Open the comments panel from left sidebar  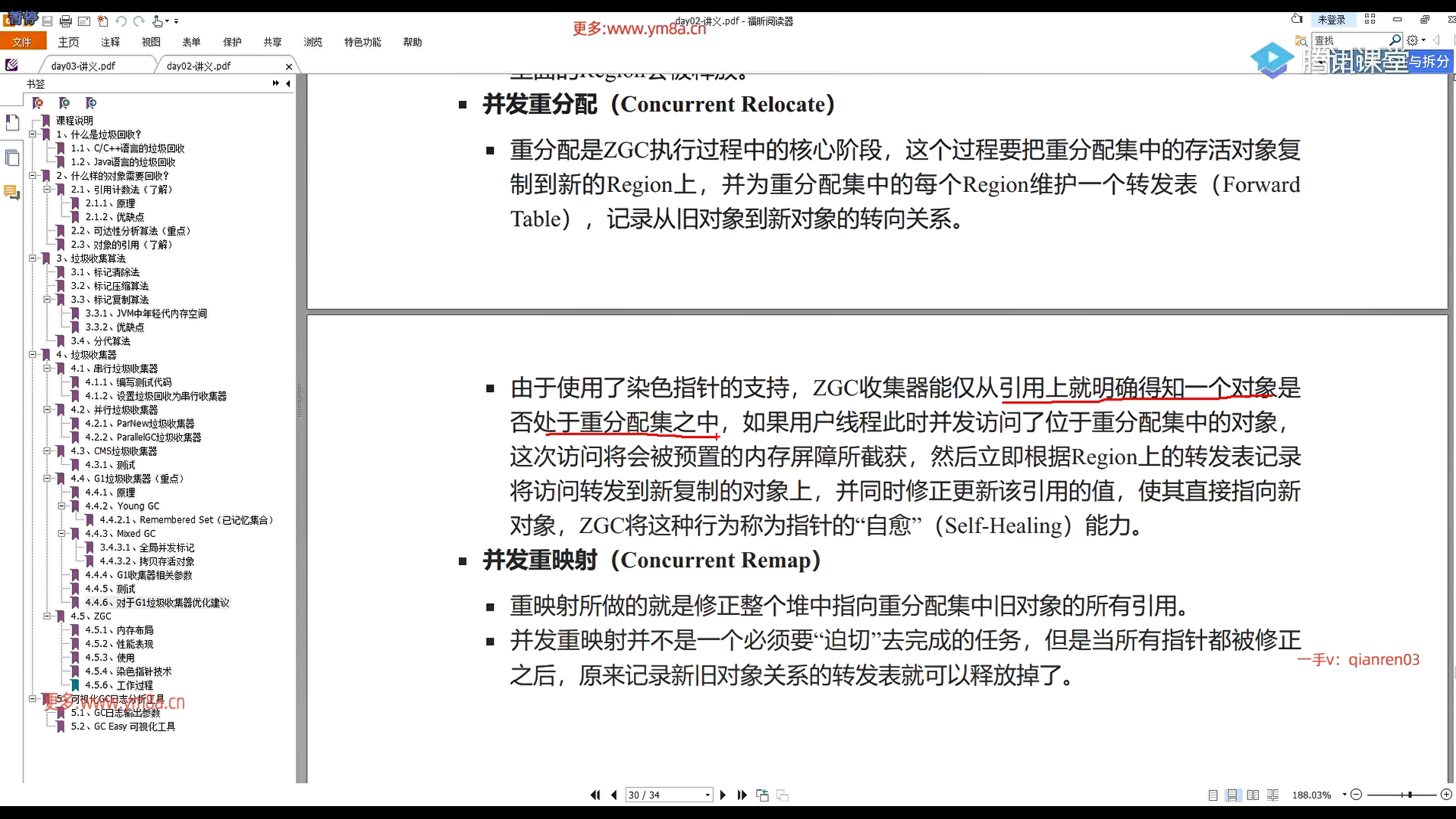click(11, 192)
